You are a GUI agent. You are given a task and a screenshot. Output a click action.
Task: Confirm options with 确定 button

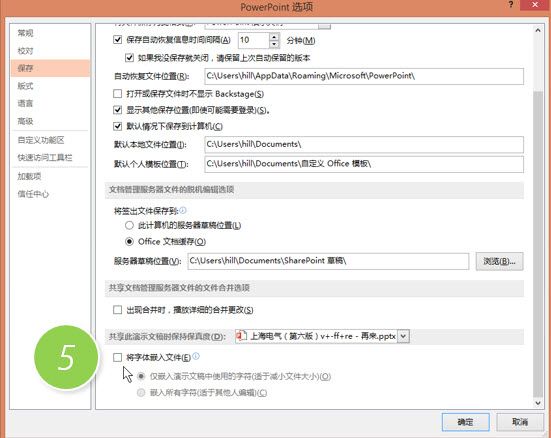click(466, 422)
